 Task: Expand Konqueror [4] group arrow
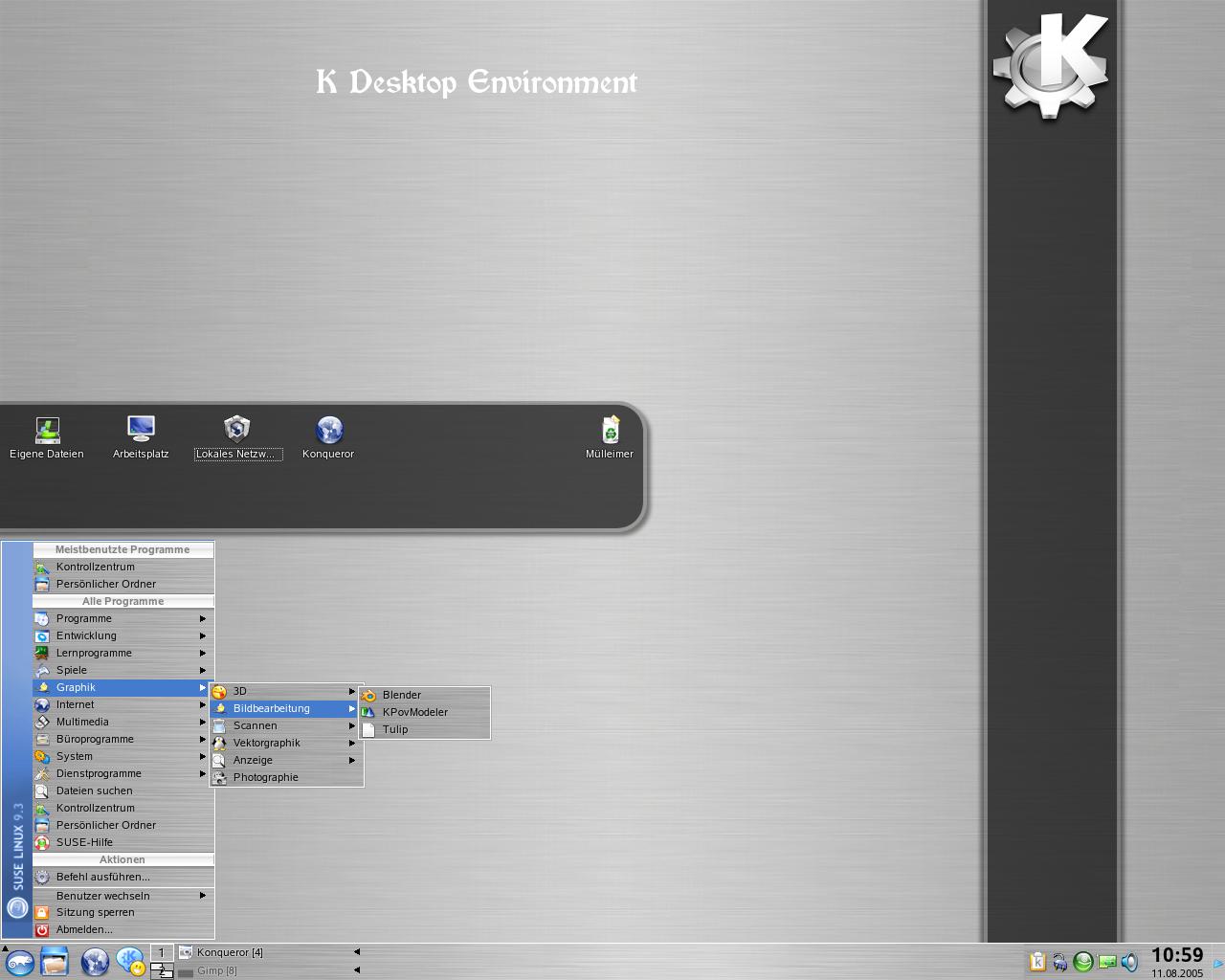357,952
